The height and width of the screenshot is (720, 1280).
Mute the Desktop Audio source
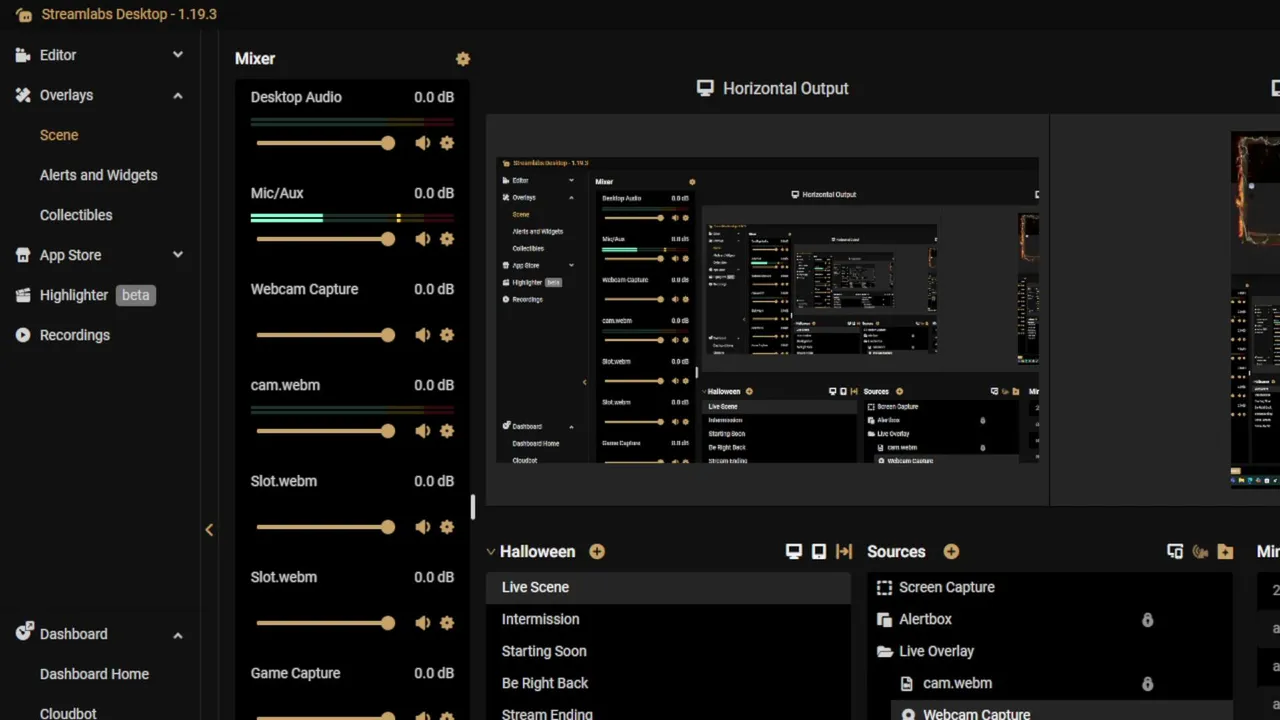coord(423,143)
